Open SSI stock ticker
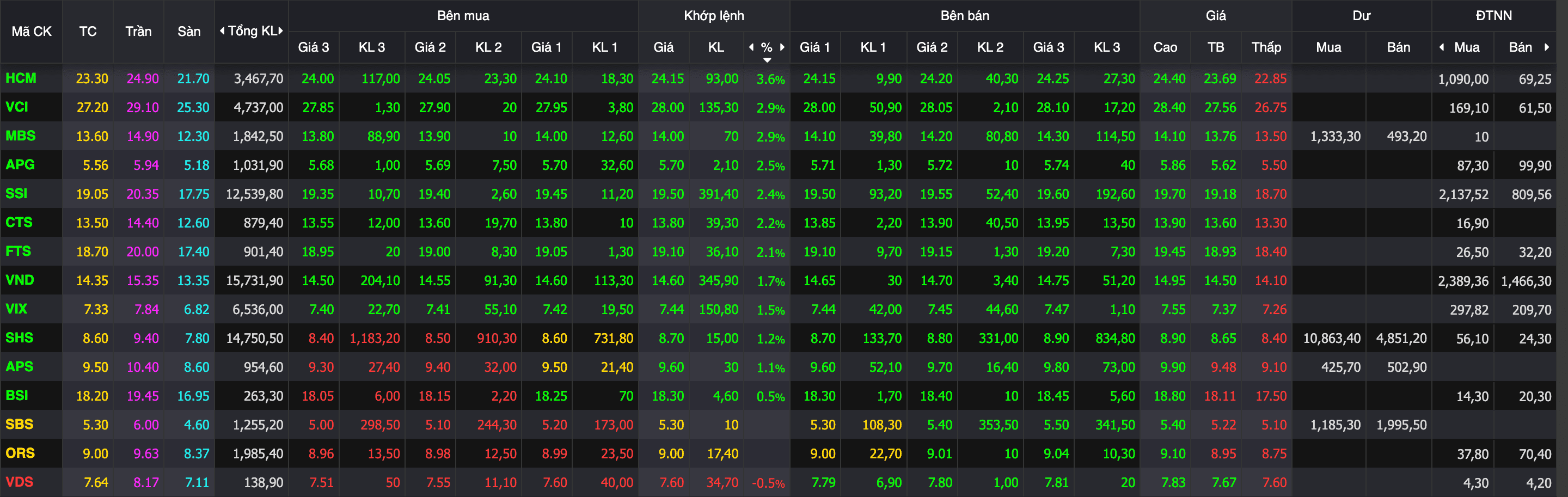 click(16, 193)
